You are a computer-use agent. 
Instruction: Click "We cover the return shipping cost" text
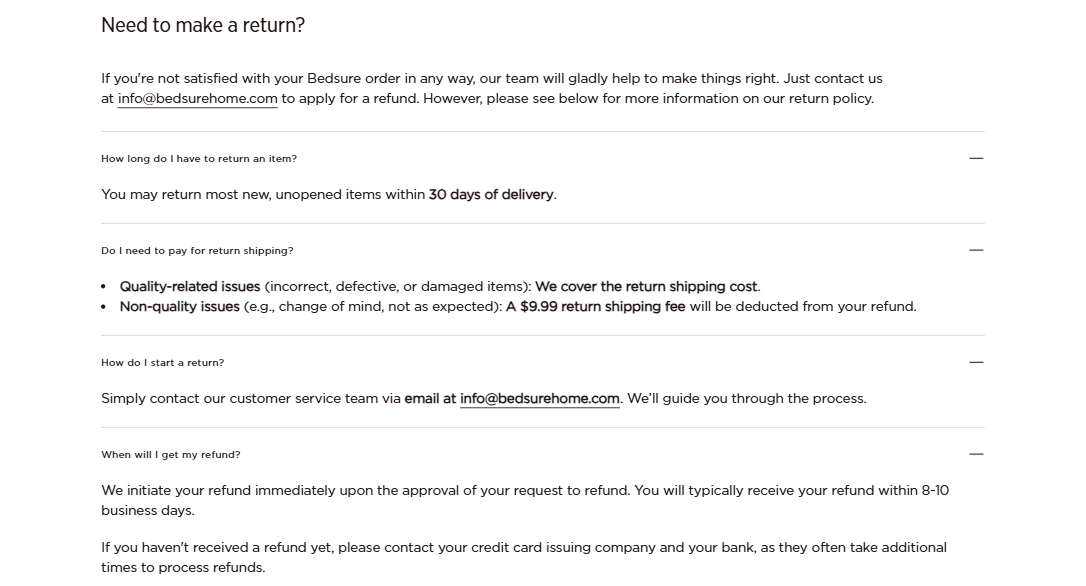pyautogui.click(x=646, y=286)
